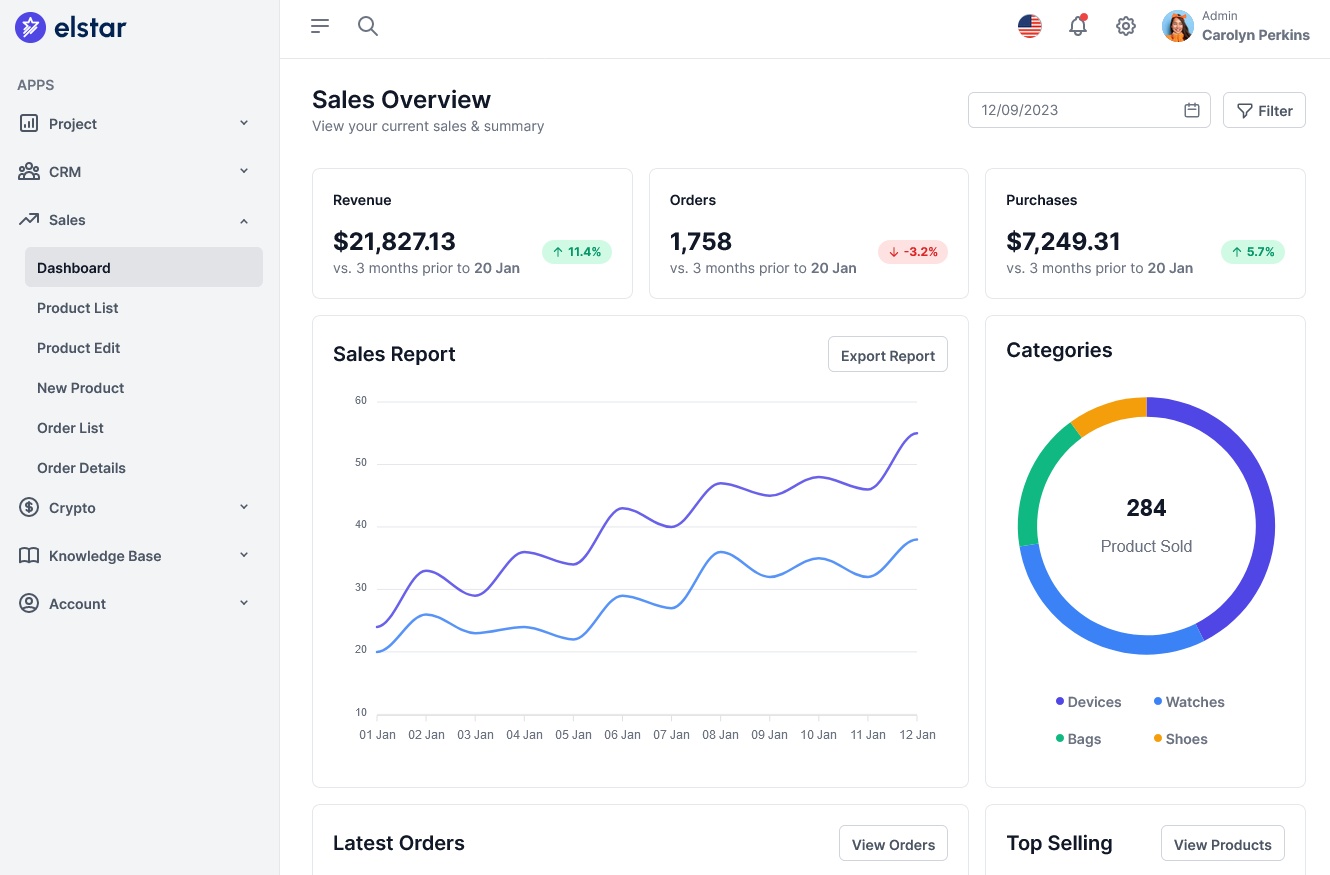Image resolution: width=1330 pixels, height=875 pixels.
Task: Click the 12/09/2023 date input
Action: [1089, 110]
